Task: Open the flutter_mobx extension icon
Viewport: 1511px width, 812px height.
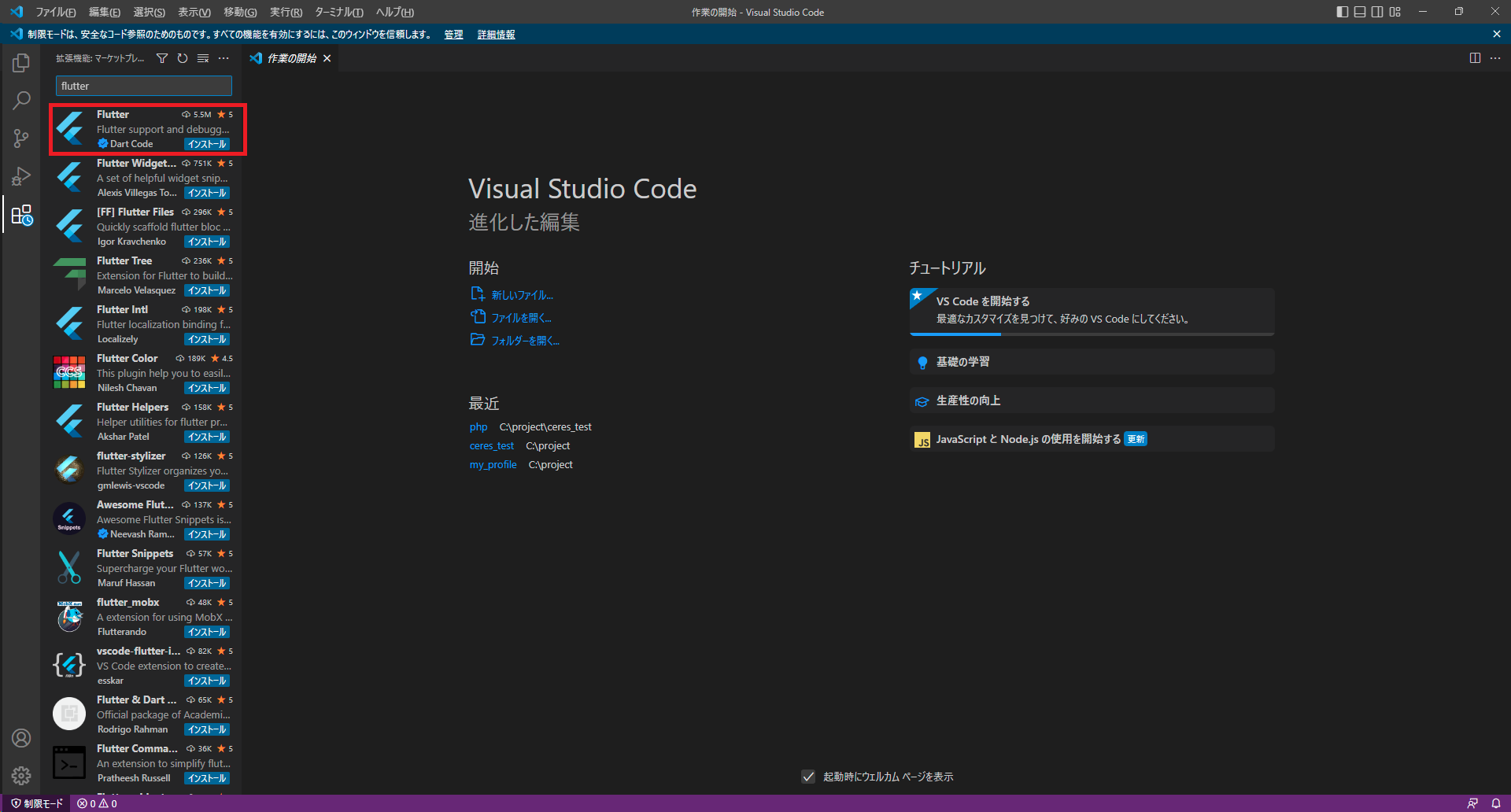Action: pyautogui.click(x=69, y=616)
